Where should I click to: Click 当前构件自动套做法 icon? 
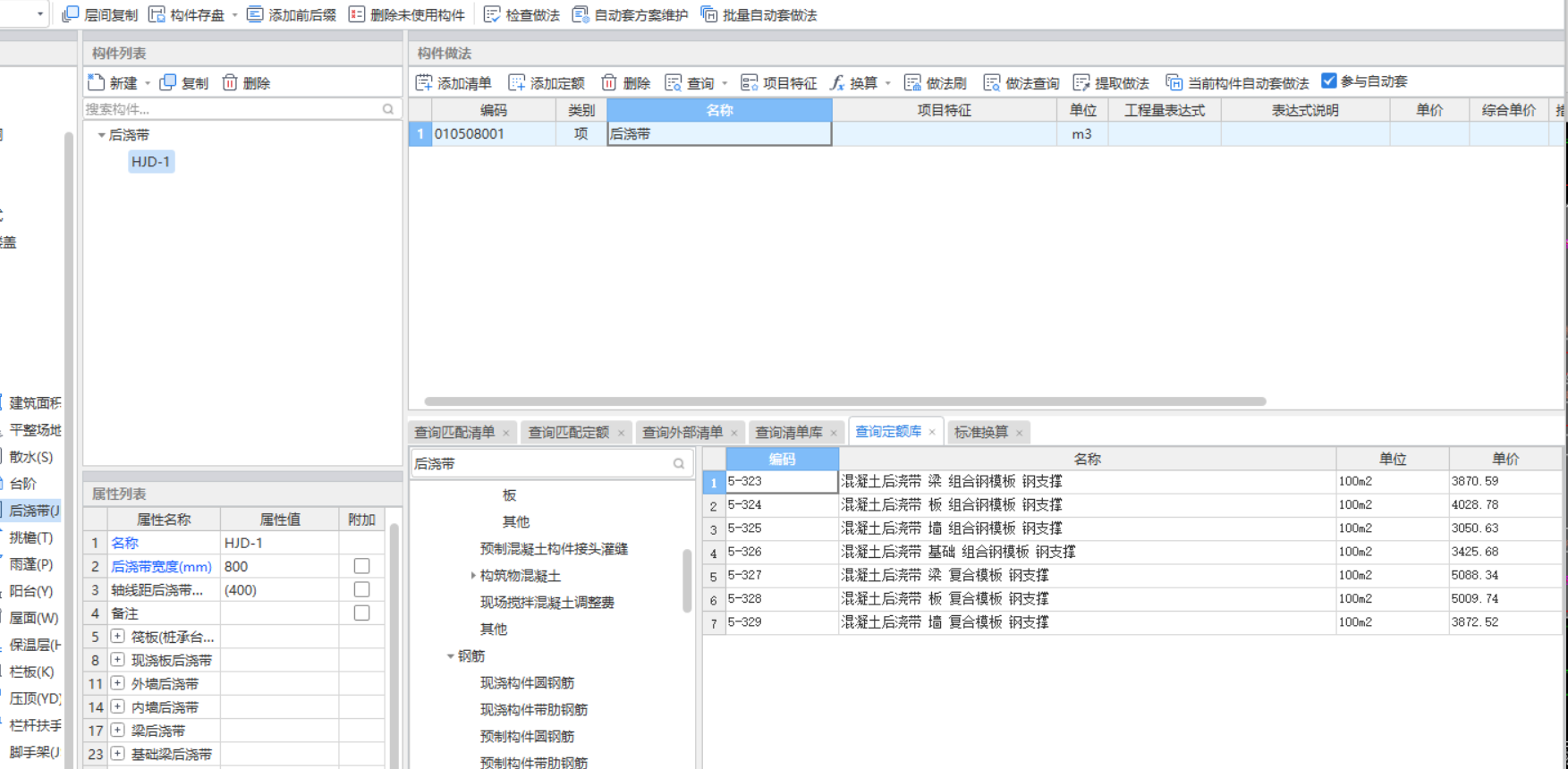(1174, 83)
